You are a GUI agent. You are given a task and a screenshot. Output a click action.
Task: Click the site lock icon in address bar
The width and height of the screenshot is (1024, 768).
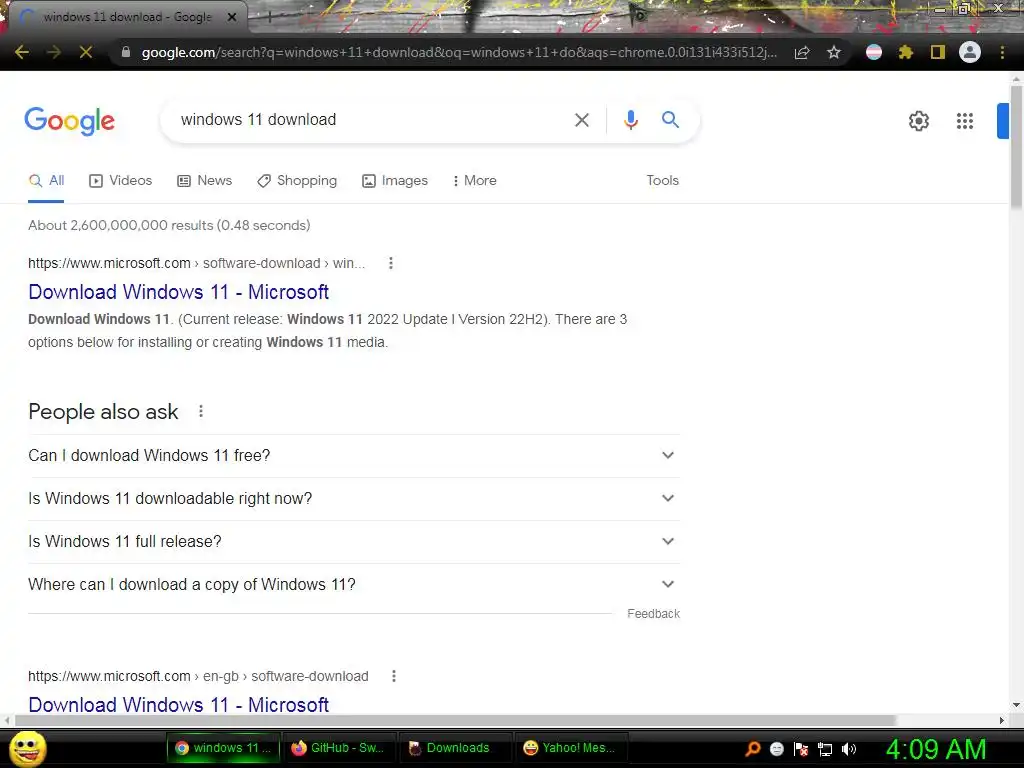126,52
